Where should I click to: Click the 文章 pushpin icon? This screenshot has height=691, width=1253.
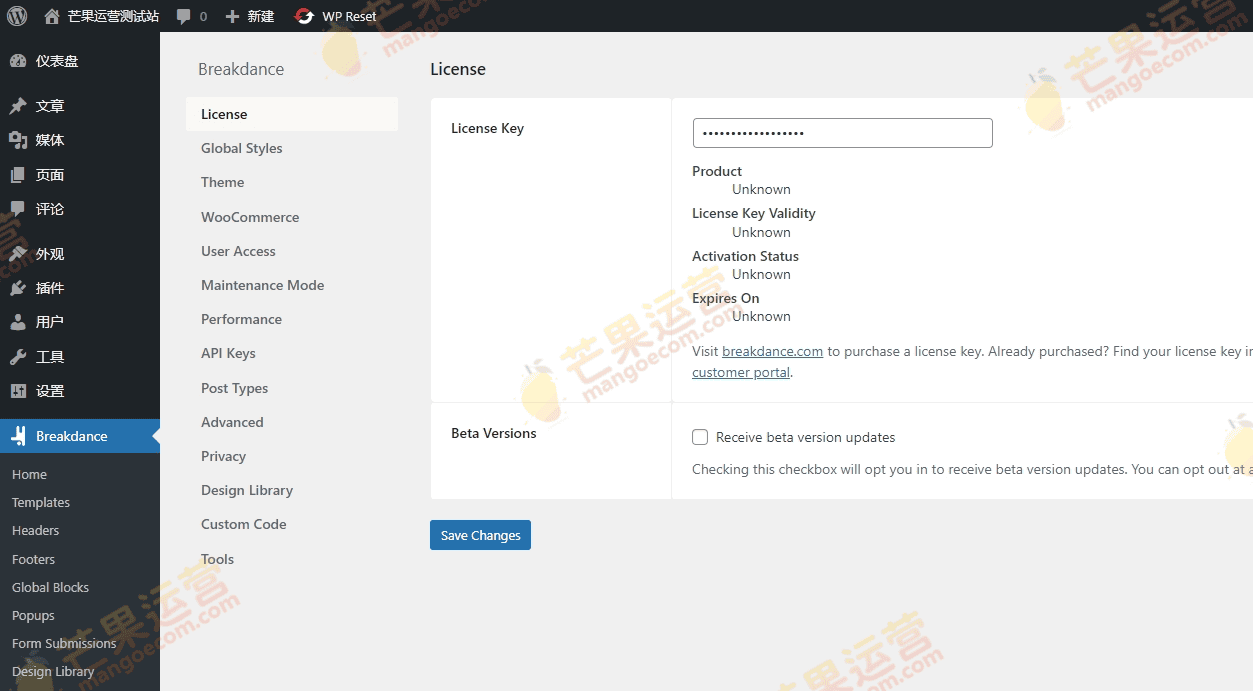(x=18, y=106)
